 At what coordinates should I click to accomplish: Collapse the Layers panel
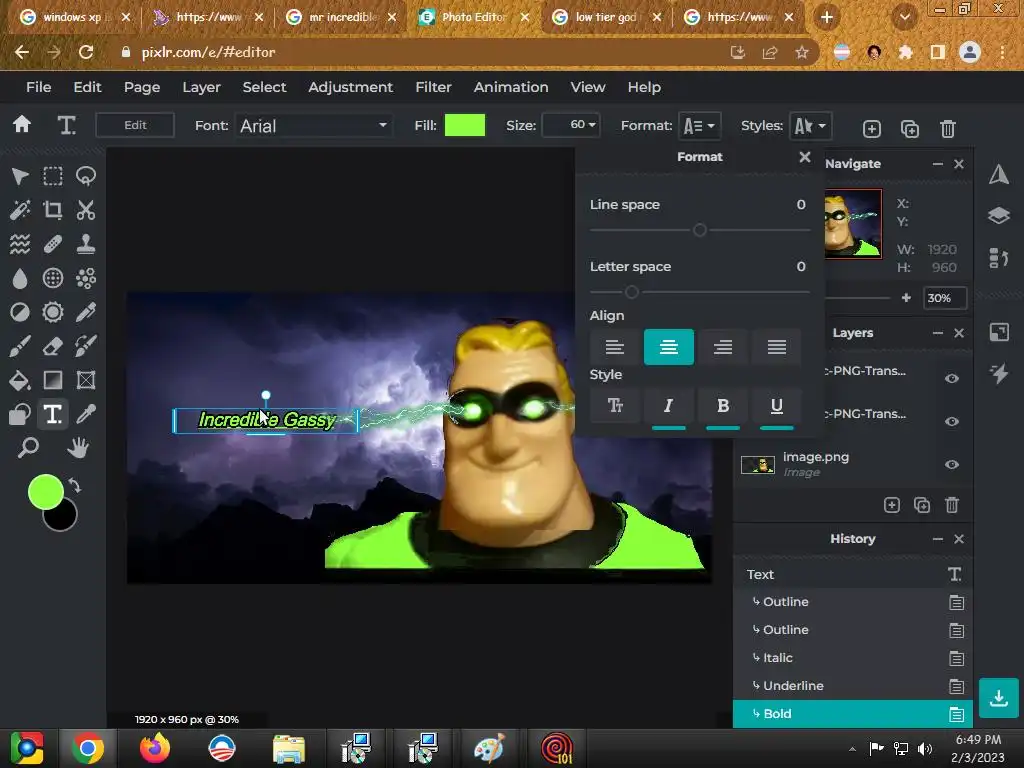point(937,333)
